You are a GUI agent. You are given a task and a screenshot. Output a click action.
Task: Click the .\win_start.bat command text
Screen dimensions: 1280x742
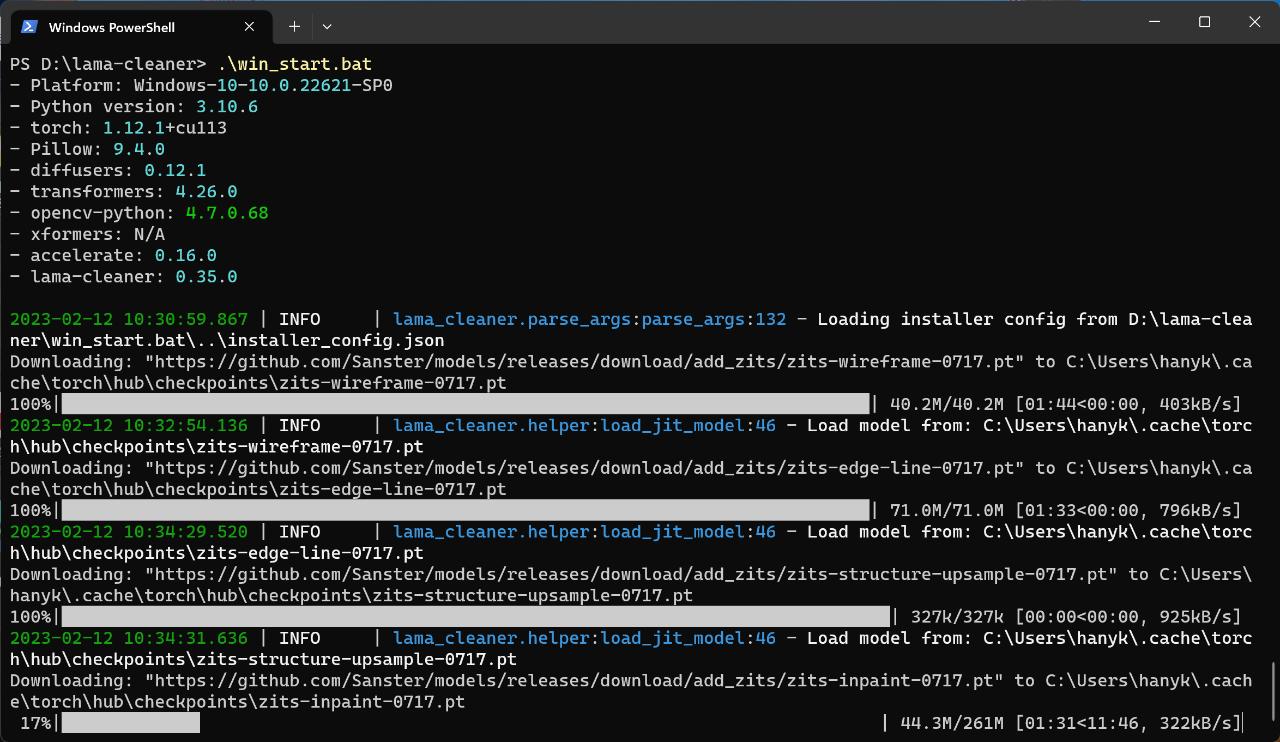point(295,64)
